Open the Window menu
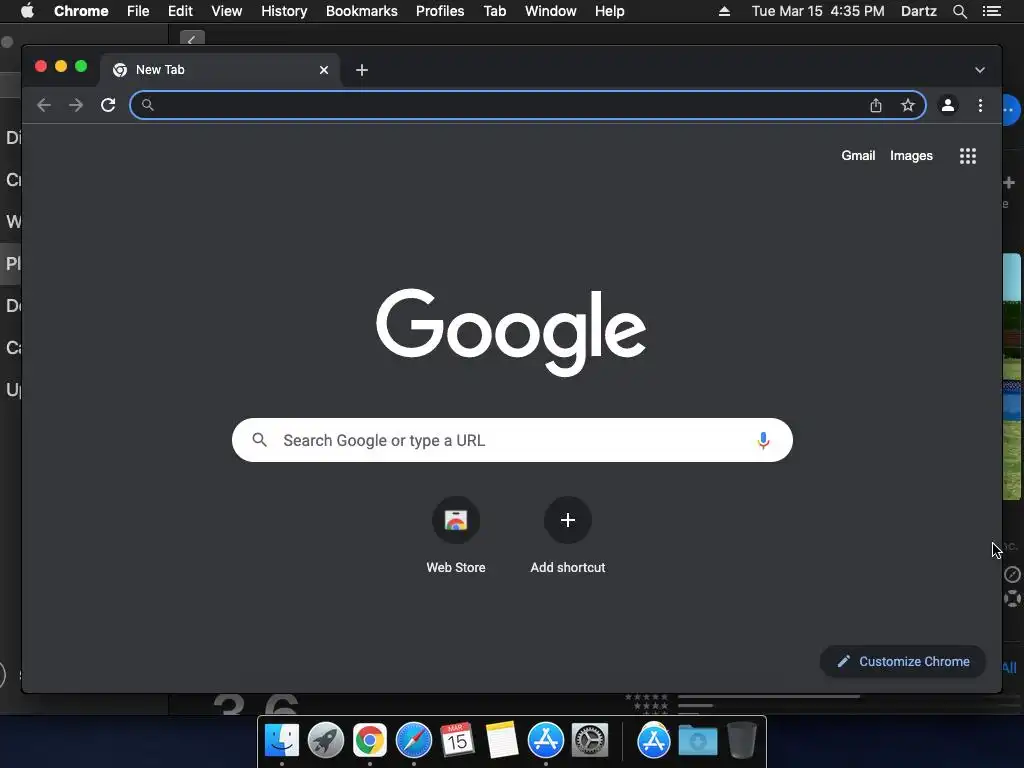This screenshot has width=1024, height=768. pyautogui.click(x=551, y=11)
